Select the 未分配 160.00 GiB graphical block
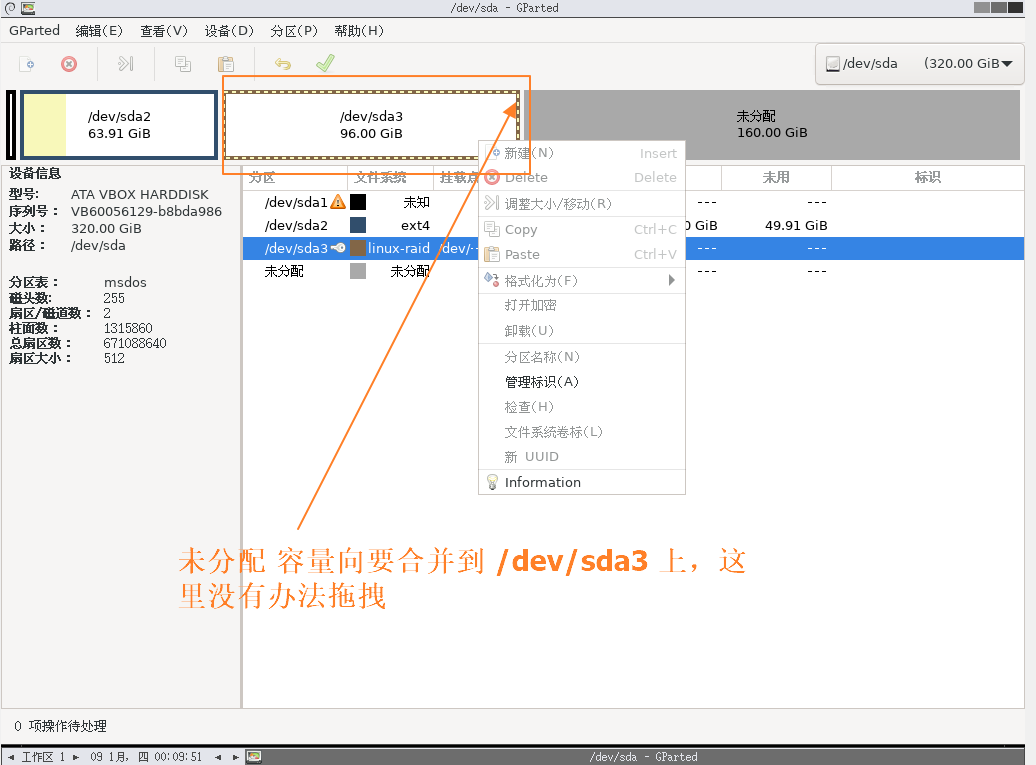The width and height of the screenshot is (1036, 765). click(x=772, y=125)
